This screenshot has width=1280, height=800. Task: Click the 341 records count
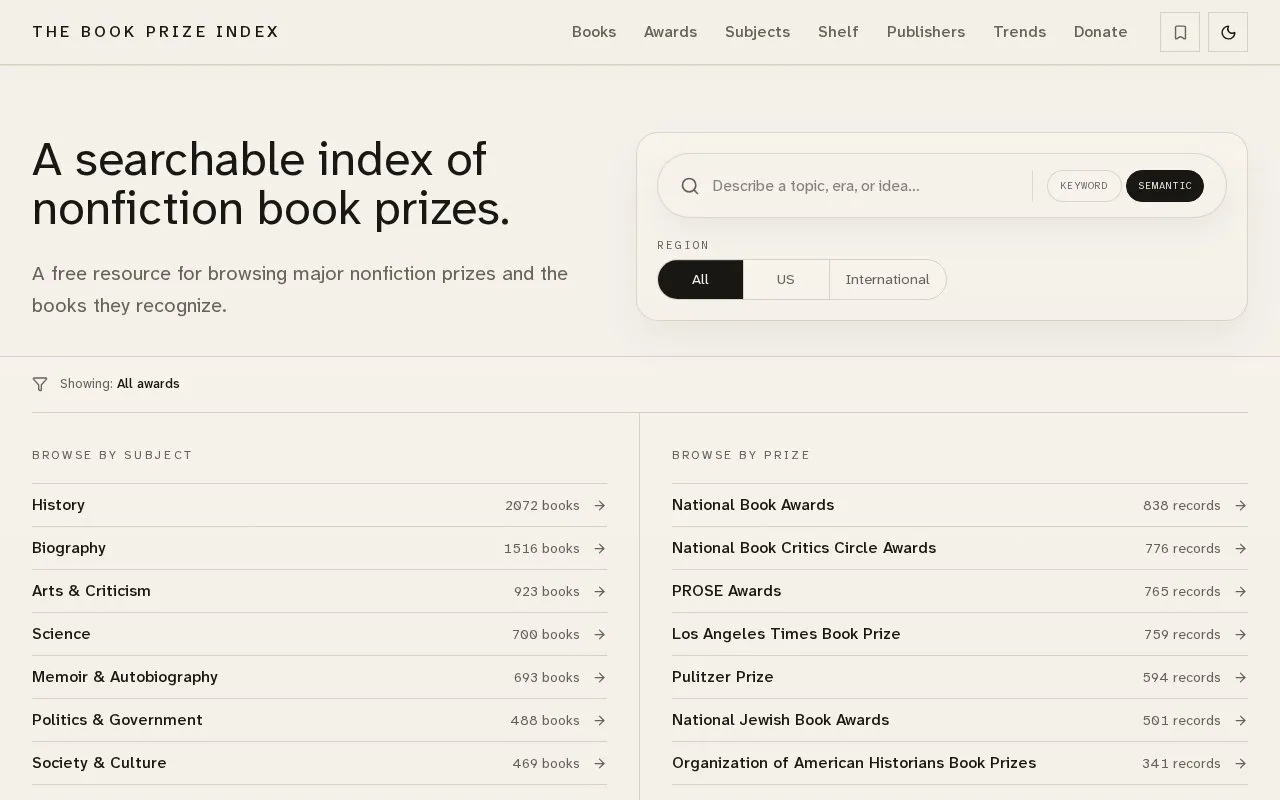pyautogui.click(x=1182, y=764)
